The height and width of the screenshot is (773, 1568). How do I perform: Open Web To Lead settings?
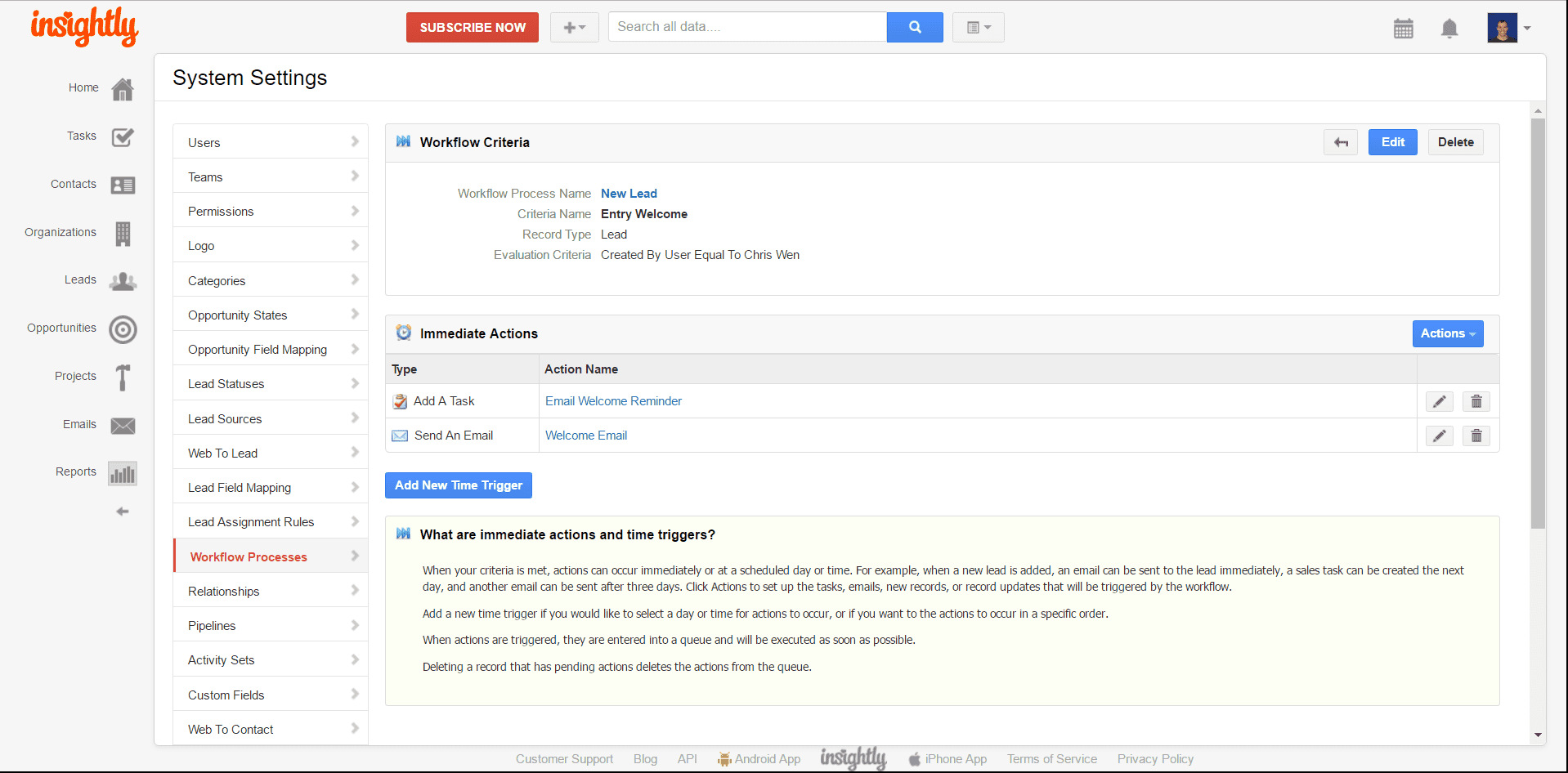click(271, 453)
